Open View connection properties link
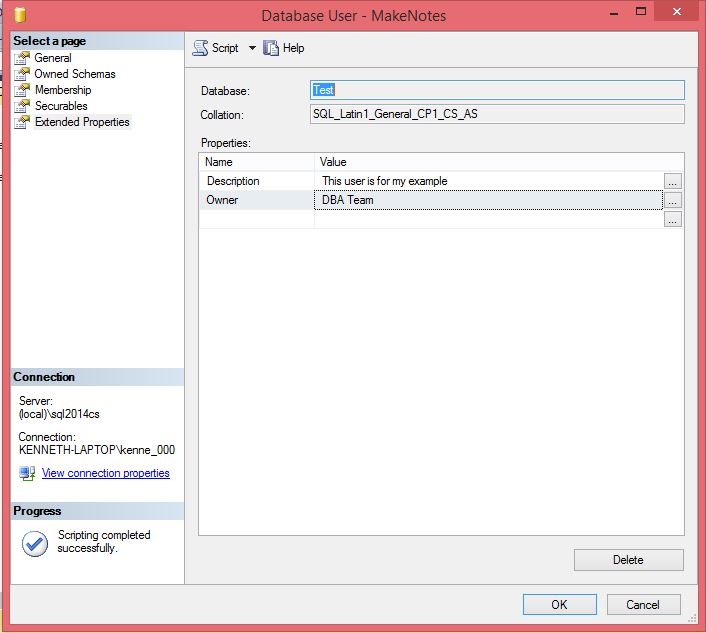Image resolution: width=706 pixels, height=633 pixels. [x=105, y=473]
